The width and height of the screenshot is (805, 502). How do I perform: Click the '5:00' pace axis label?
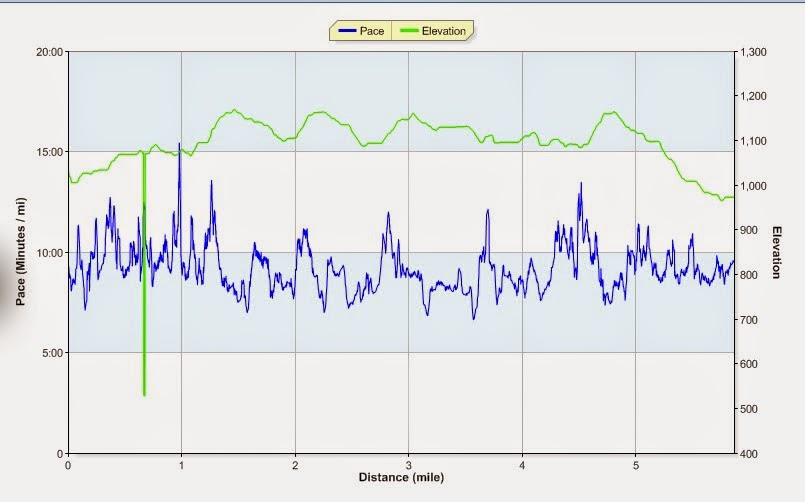52,353
